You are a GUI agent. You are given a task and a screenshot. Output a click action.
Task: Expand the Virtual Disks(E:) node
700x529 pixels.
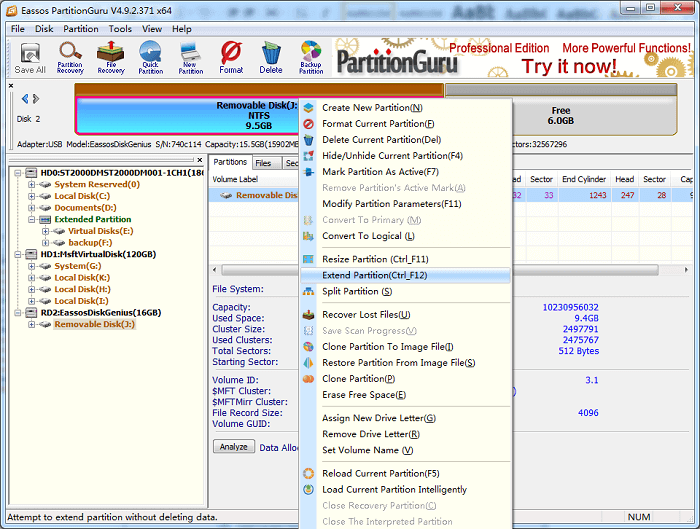pos(45,231)
